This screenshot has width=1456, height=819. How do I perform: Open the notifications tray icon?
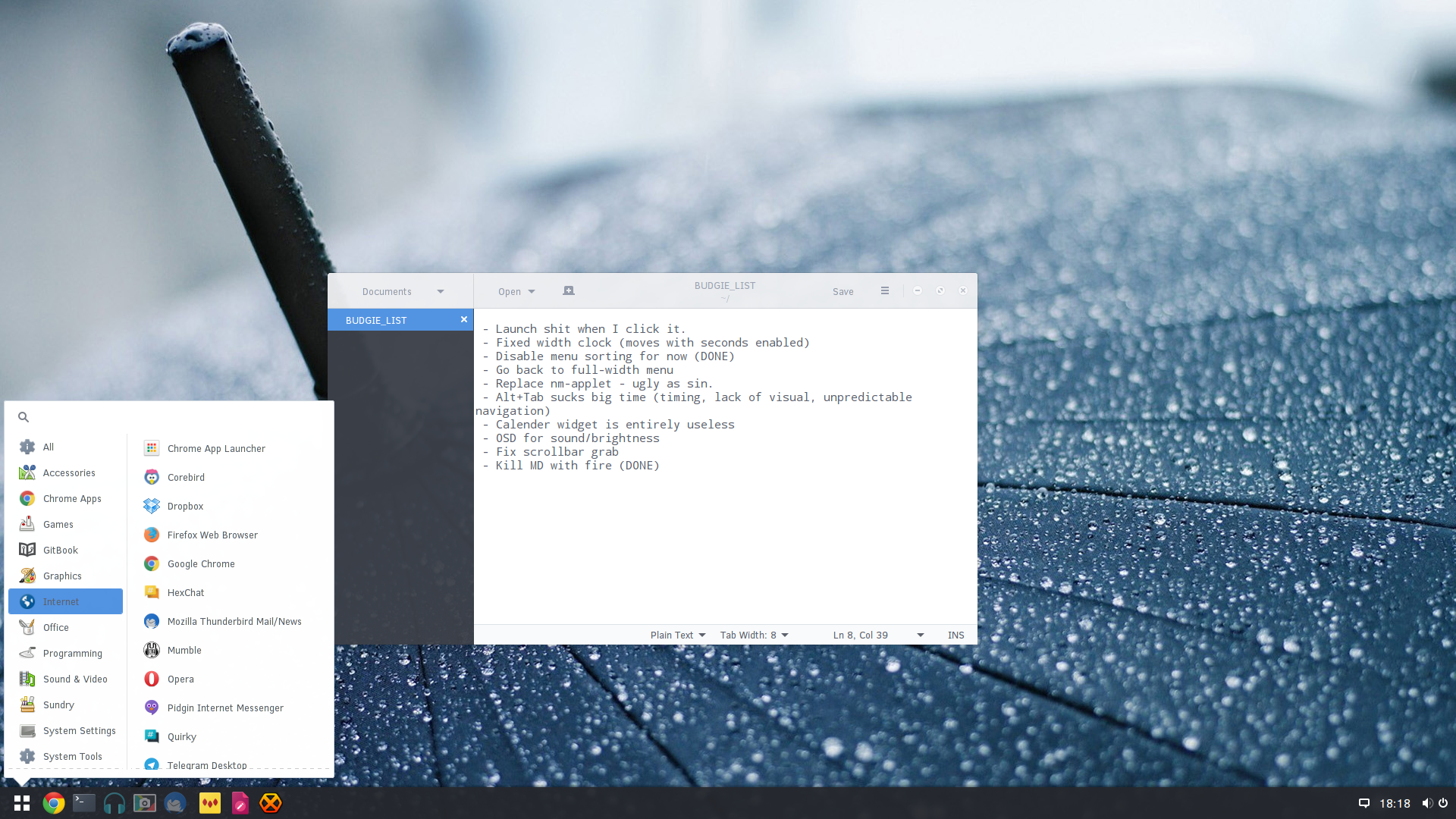pos(1363,803)
